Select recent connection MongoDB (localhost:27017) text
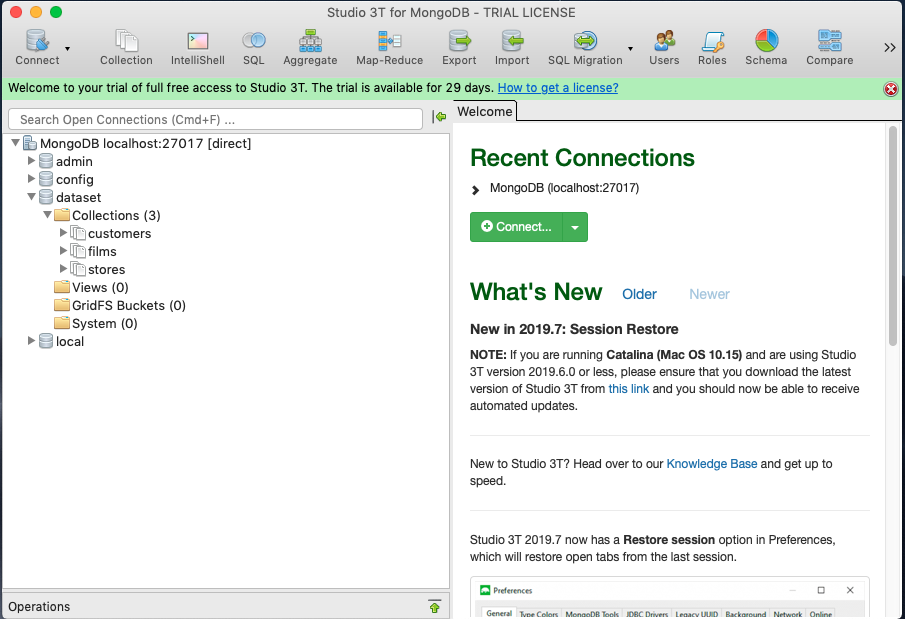Screen dimensions: 905x619 click(x=564, y=188)
